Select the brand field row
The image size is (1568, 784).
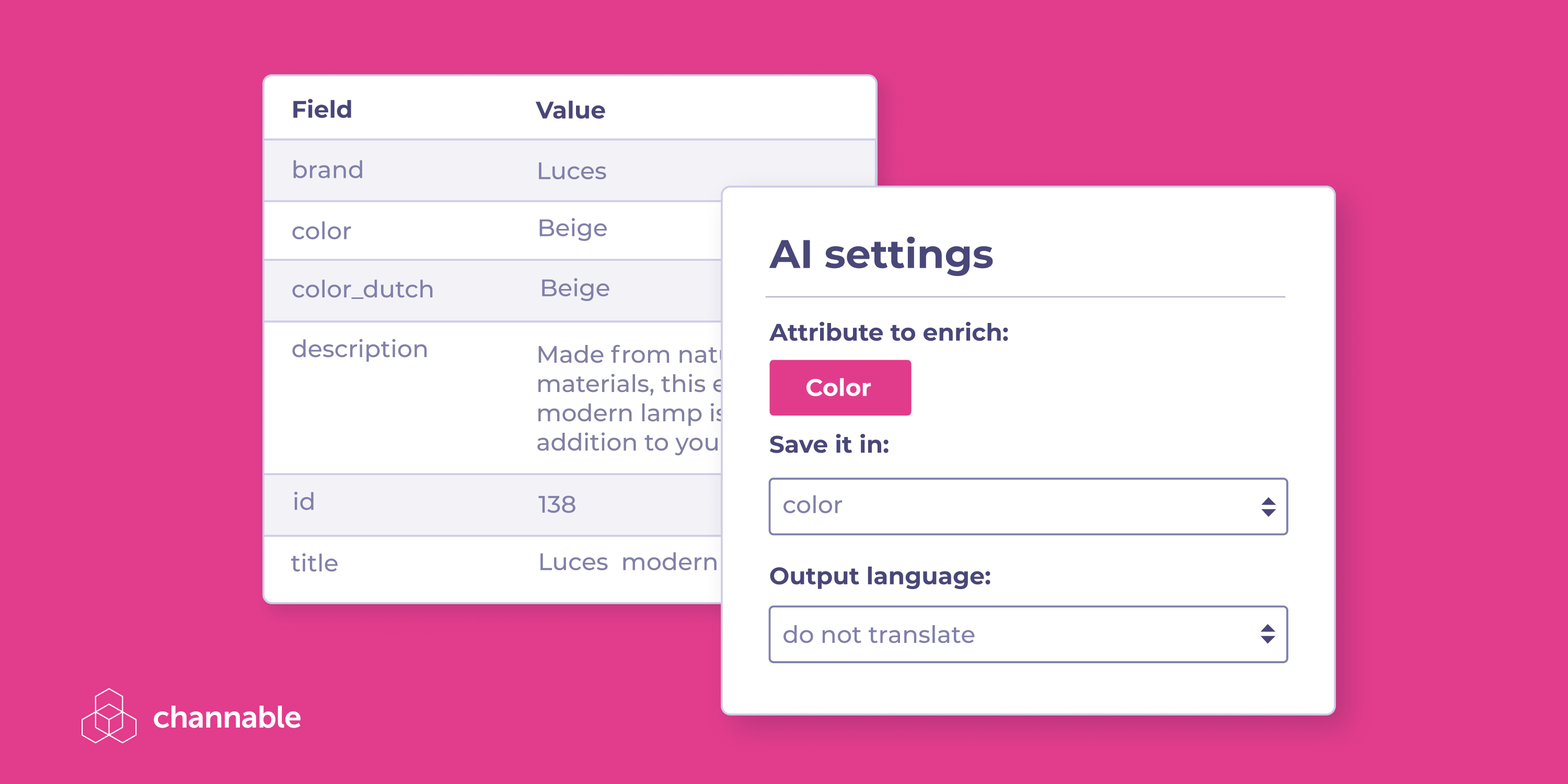pos(328,170)
